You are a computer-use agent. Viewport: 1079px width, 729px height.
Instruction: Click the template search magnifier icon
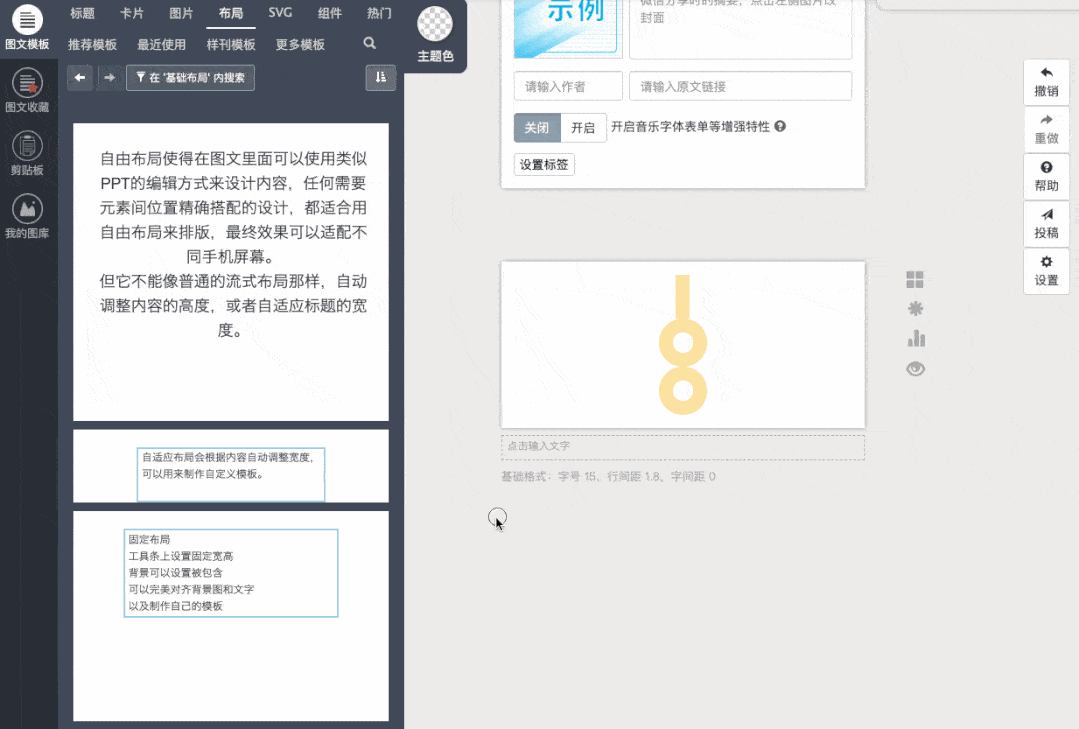(x=370, y=44)
